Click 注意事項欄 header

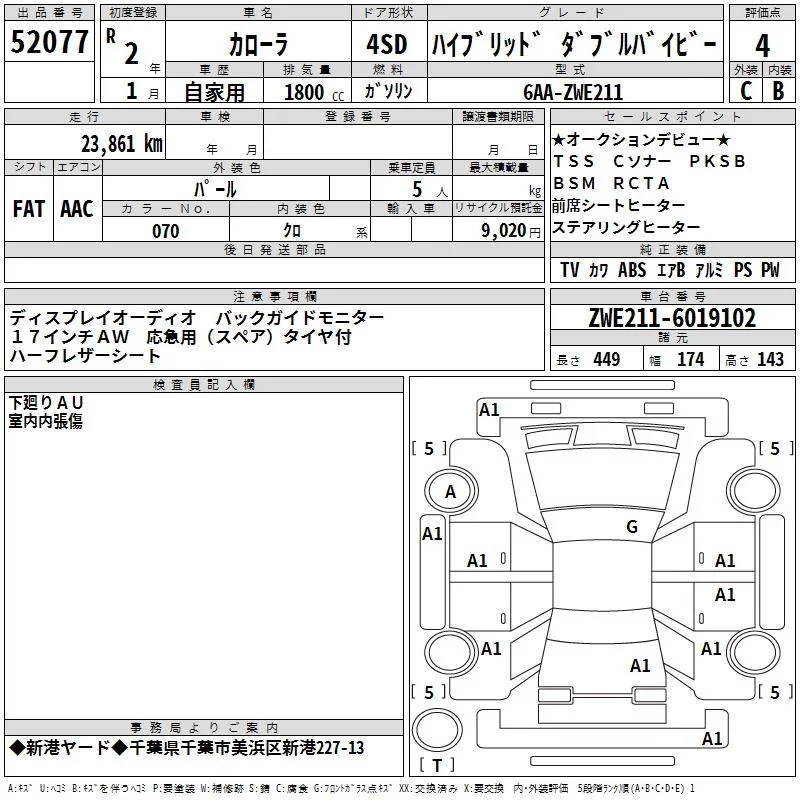pyautogui.click(x=275, y=296)
